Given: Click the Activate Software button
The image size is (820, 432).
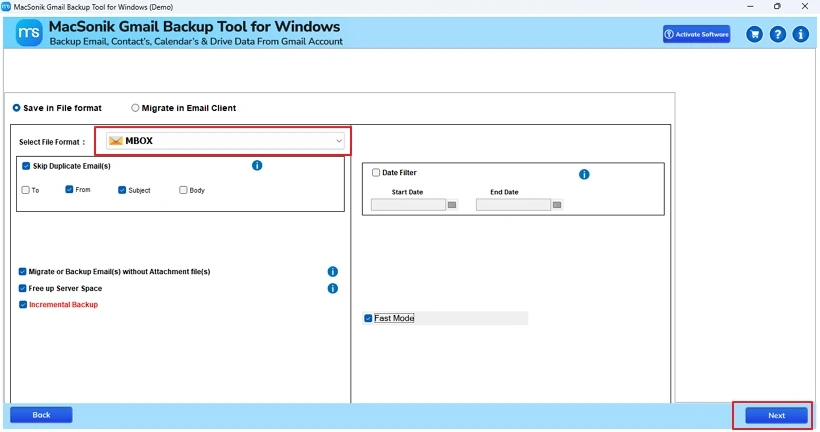Looking at the screenshot, I should click(x=696, y=34).
